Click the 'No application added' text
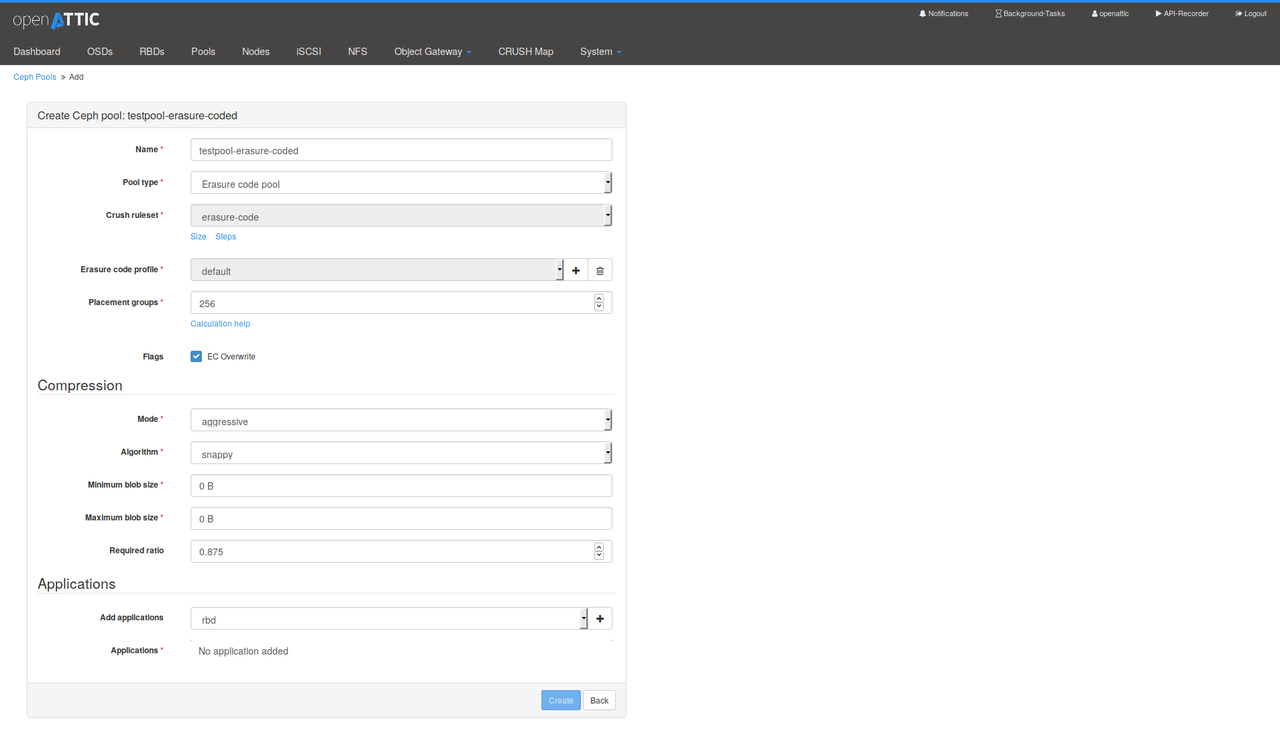This screenshot has width=1280, height=731. point(243,651)
